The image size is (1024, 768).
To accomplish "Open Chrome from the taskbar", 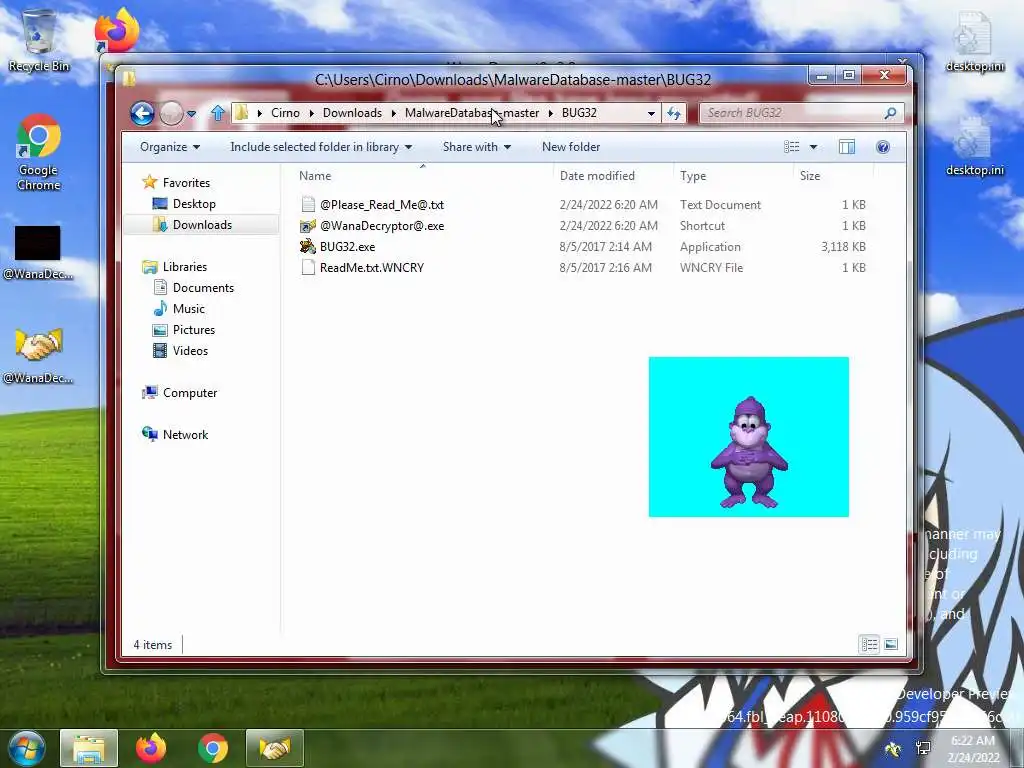I will point(213,748).
